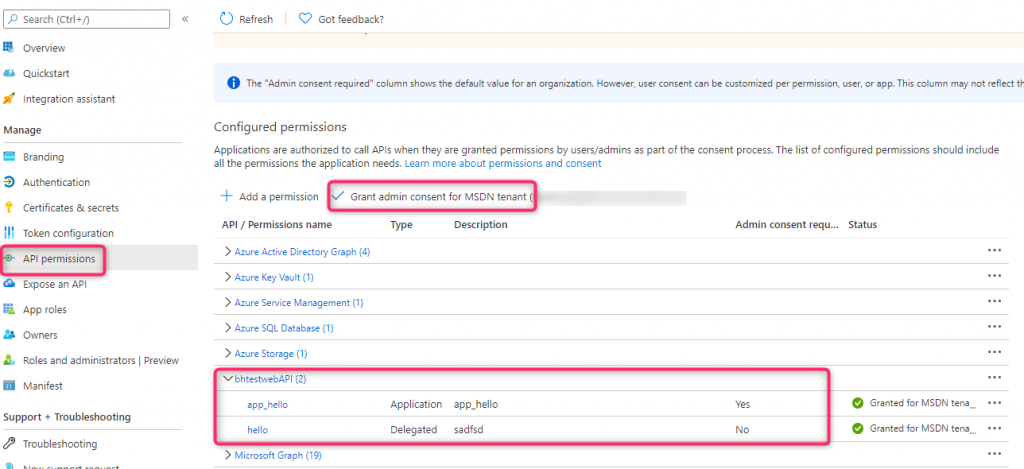Click the Expose an API cloud icon
This screenshot has height=469, width=1024.
(8, 284)
